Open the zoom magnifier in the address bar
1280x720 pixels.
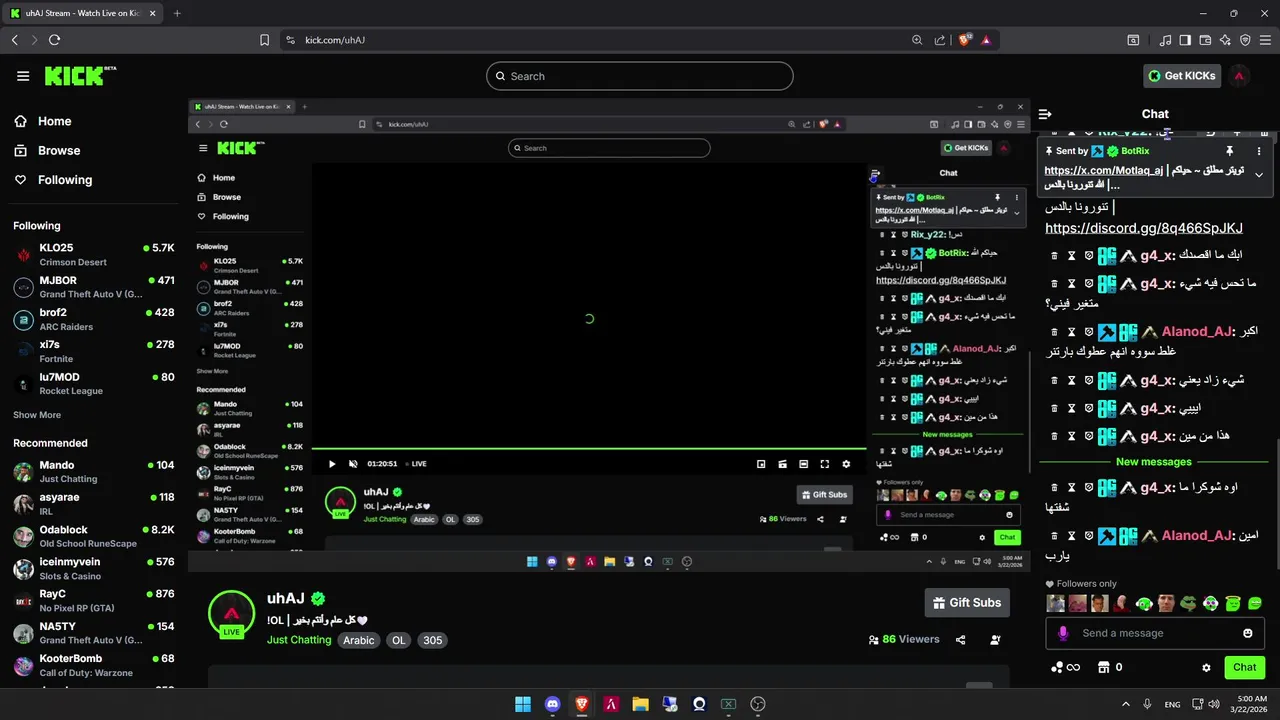(917, 40)
